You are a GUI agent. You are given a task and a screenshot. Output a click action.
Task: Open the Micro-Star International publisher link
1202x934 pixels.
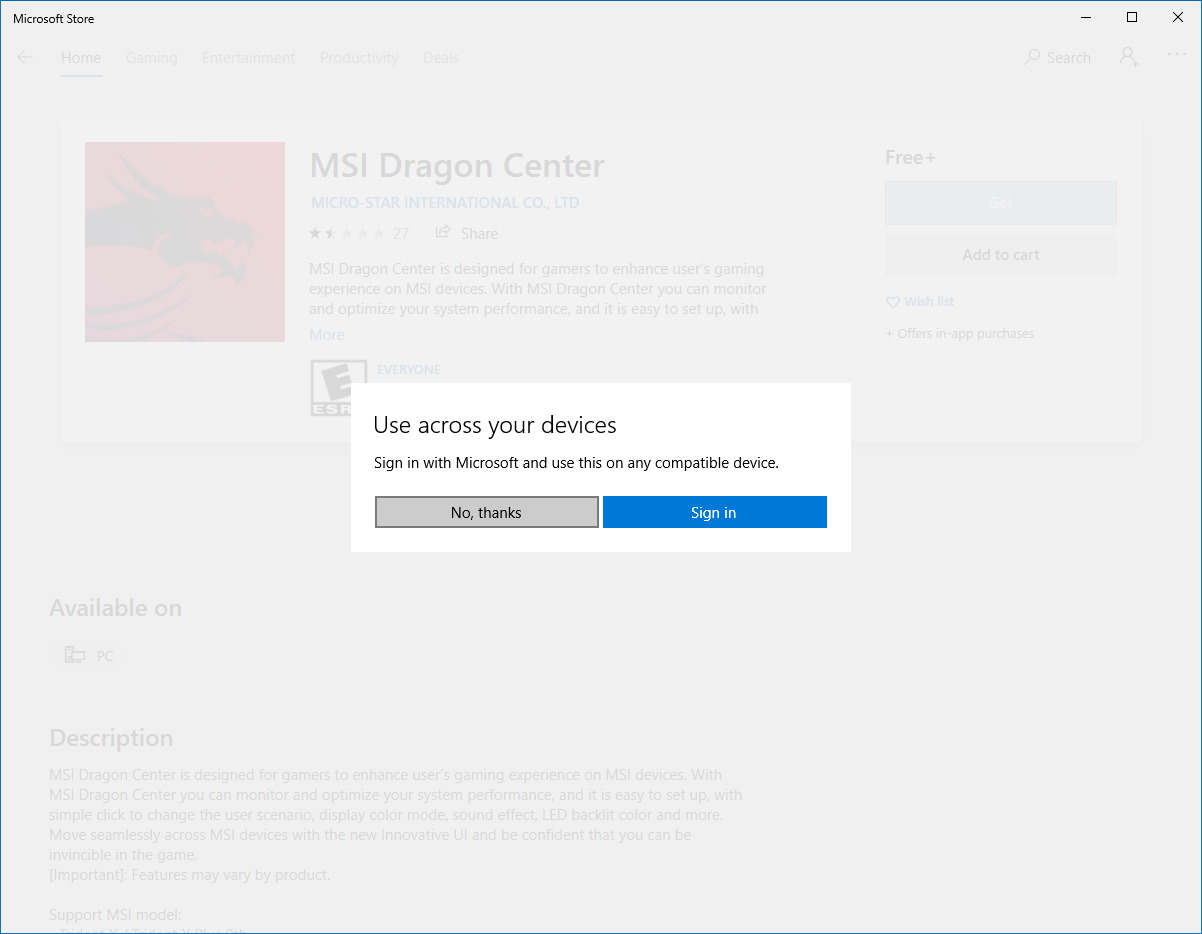(445, 203)
